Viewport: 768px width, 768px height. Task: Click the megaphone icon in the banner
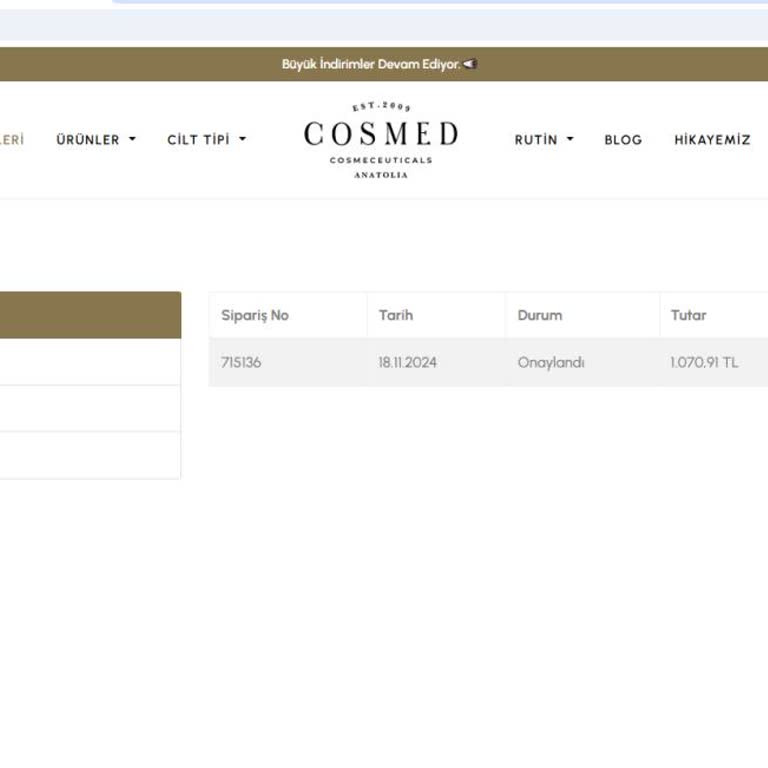pos(470,64)
